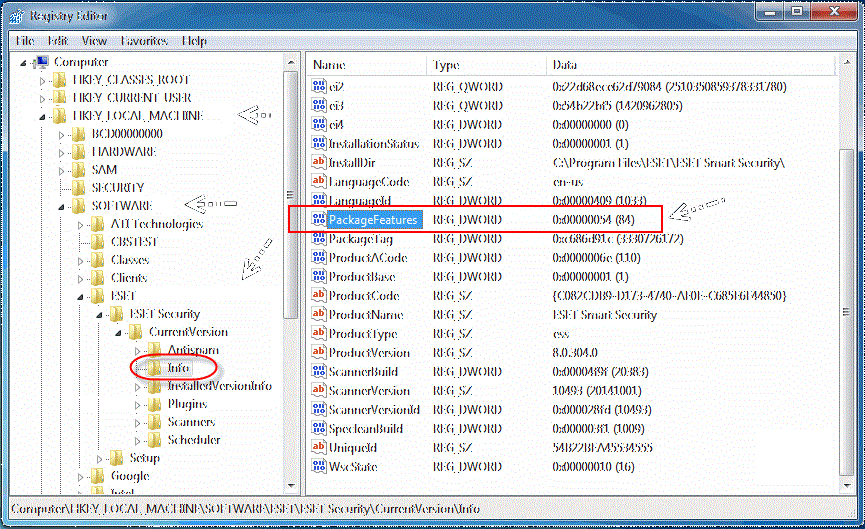Select the ProductVersion value row
Viewport: 865px width, 529px height.
coord(369,353)
